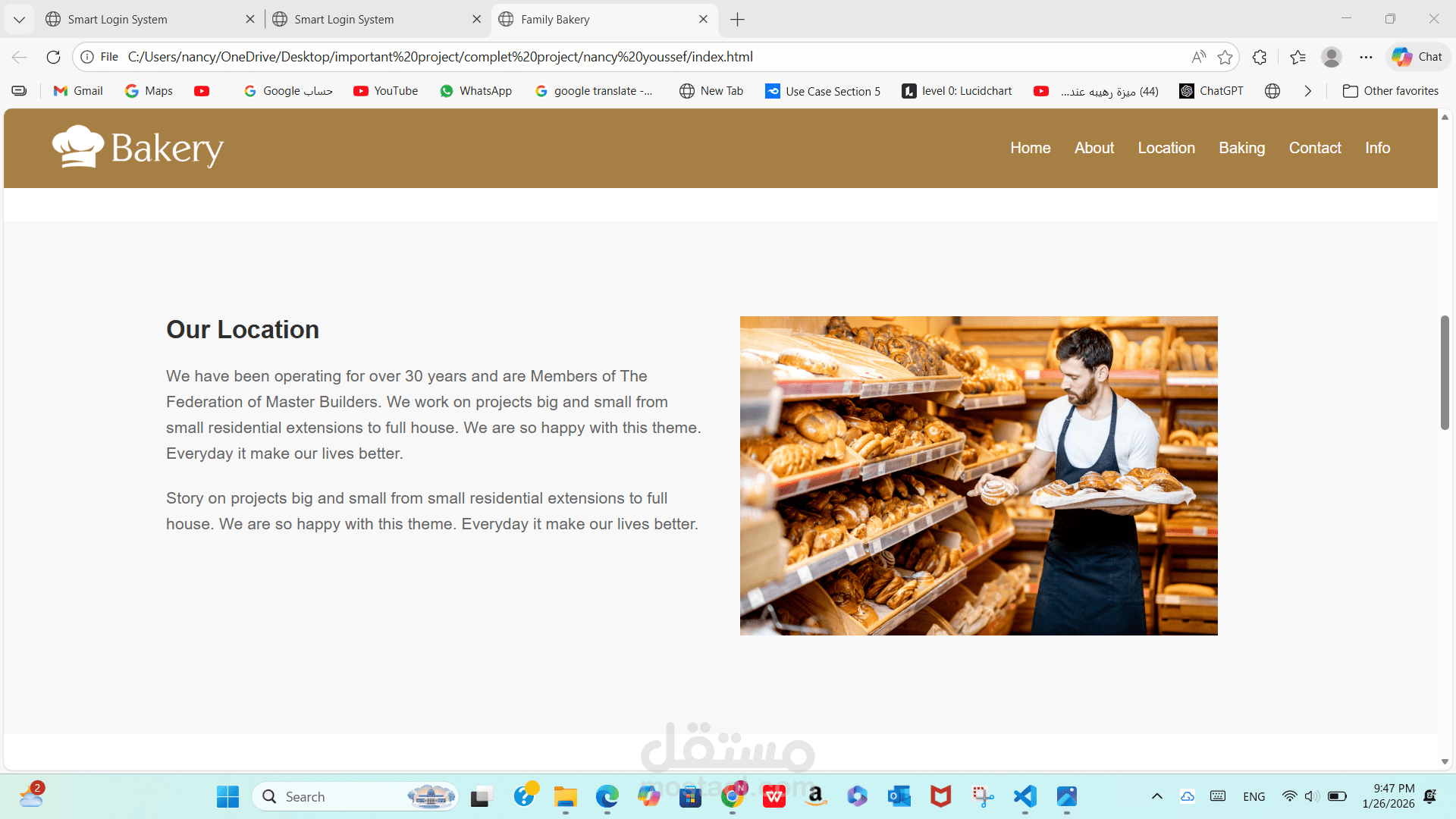Click the baker photo in Our Location
Image resolution: width=1456 pixels, height=819 pixels.
point(978,475)
